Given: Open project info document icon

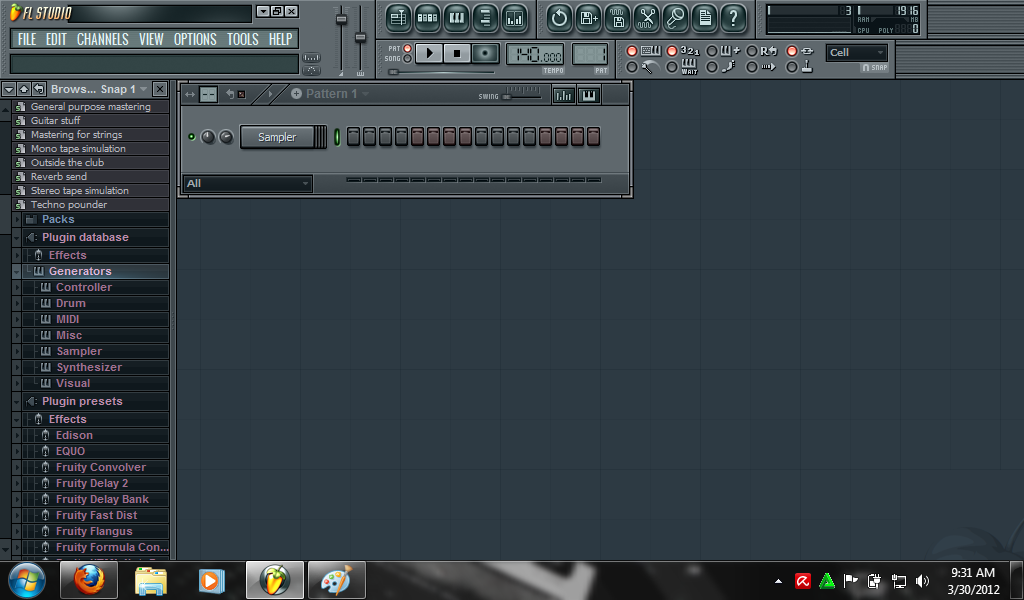Looking at the screenshot, I should [x=705, y=18].
